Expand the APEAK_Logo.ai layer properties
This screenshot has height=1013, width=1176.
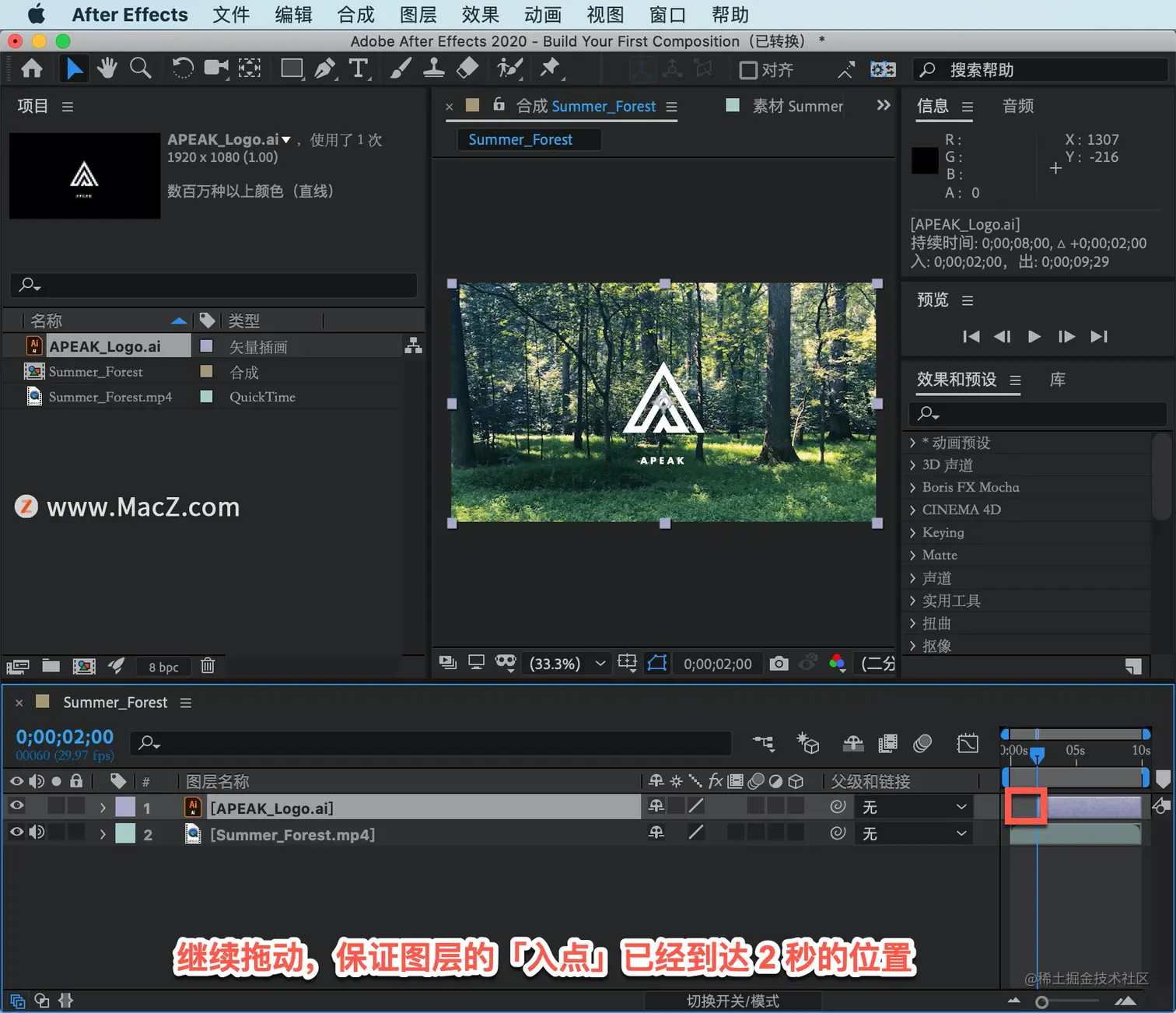pos(103,808)
